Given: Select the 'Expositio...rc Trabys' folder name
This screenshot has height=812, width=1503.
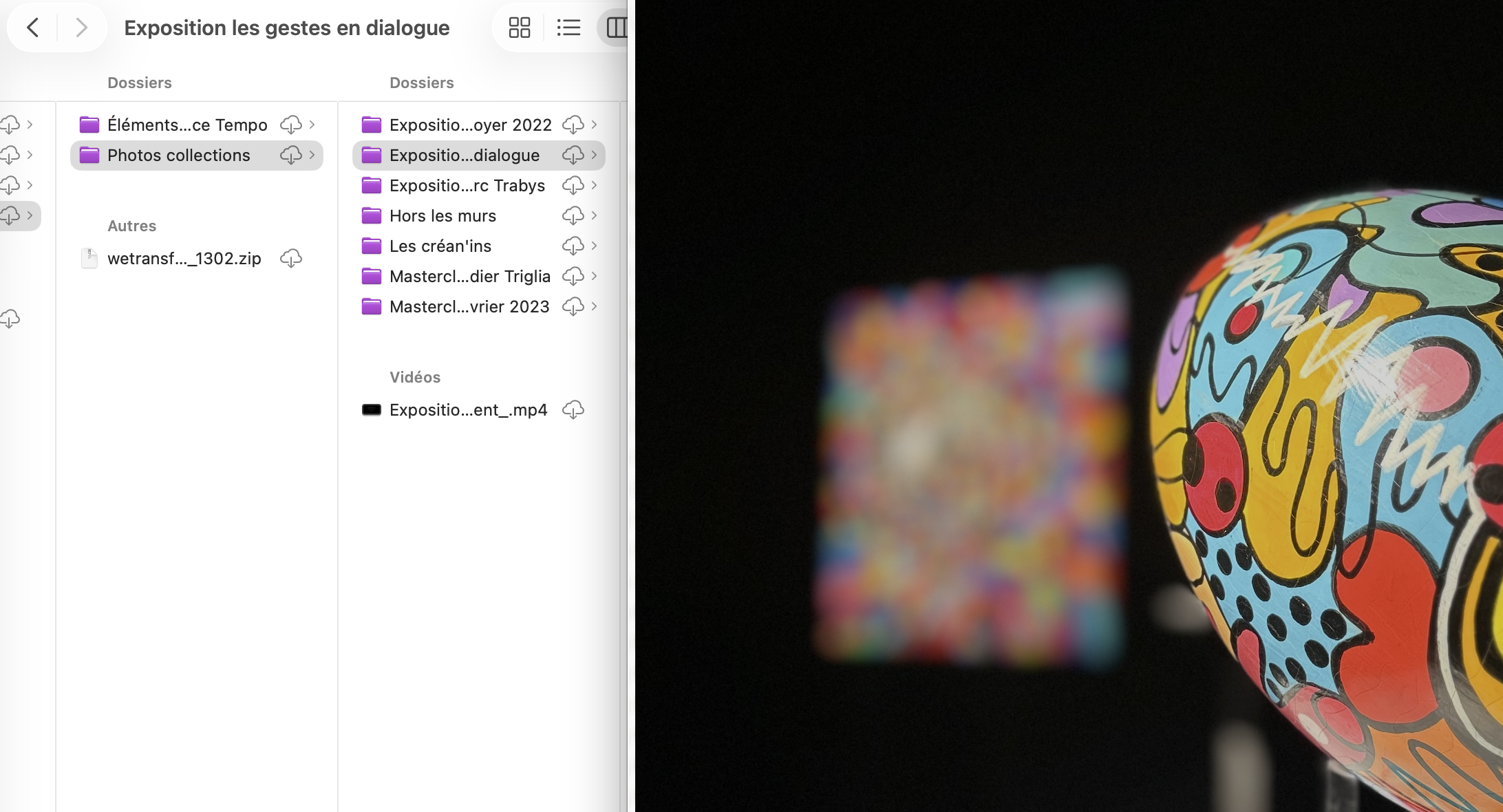Looking at the screenshot, I should (x=467, y=185).
